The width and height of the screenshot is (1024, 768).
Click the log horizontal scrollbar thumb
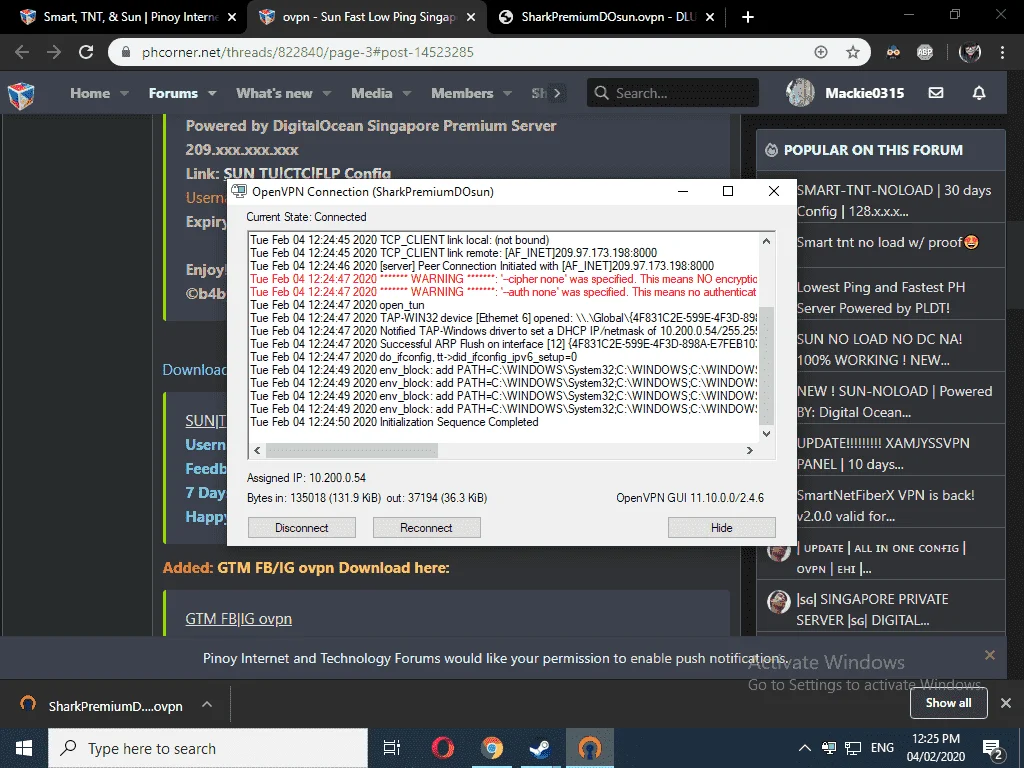click(351, 451)
